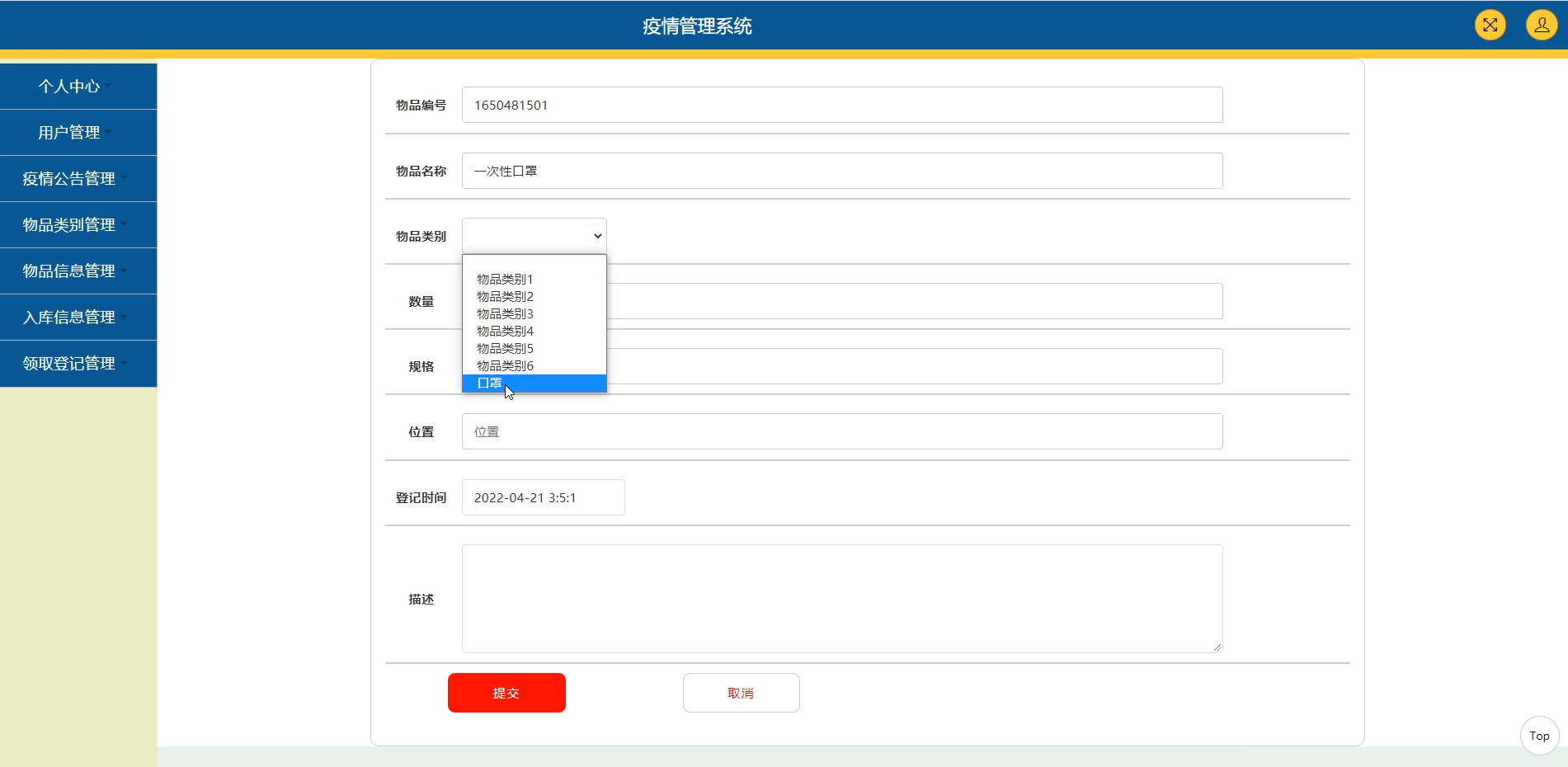Open the 物品类别管理 sidebar menu

78,225
